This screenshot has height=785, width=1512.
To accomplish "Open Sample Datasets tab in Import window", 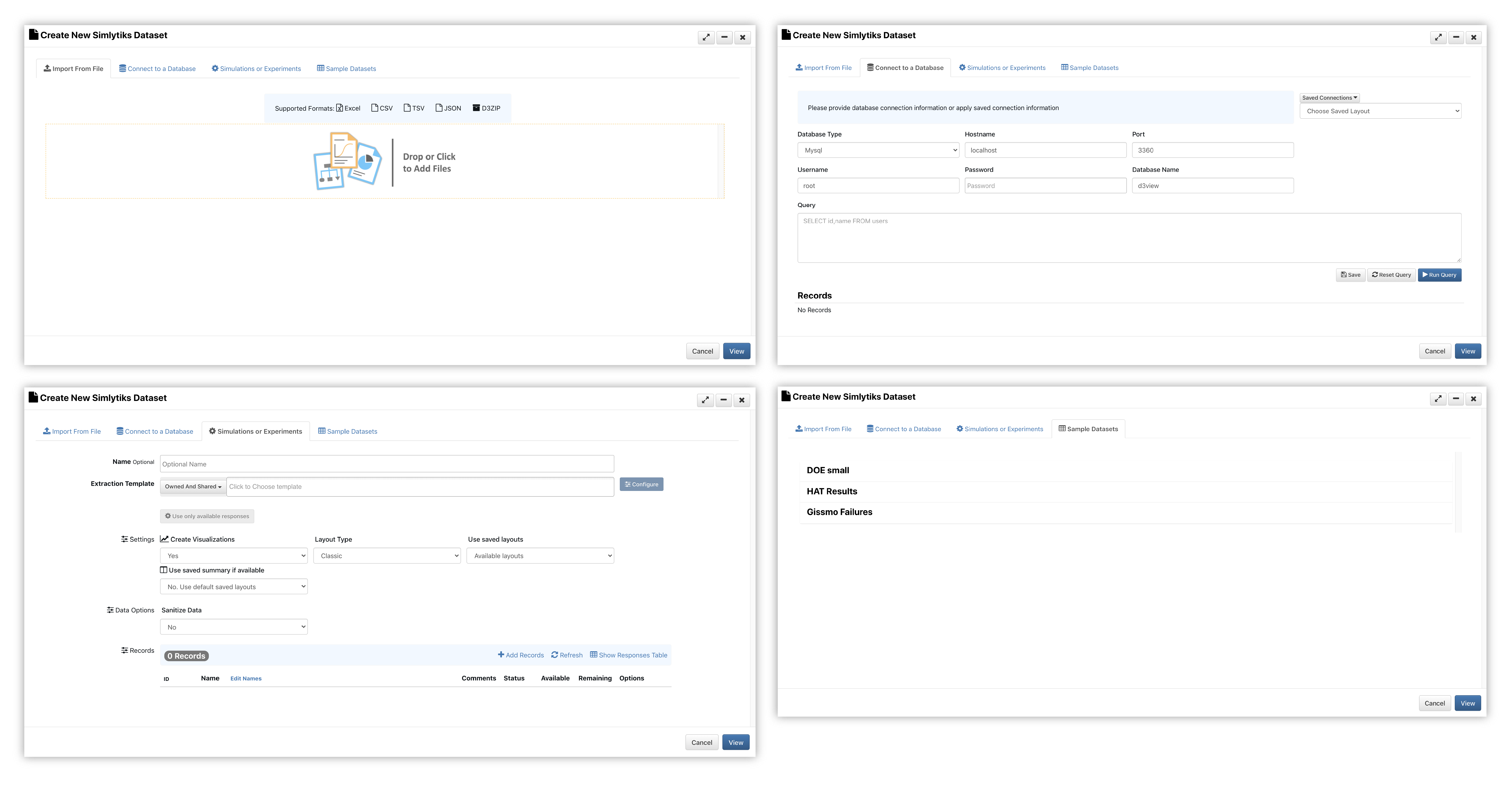I will coord(346,69).
